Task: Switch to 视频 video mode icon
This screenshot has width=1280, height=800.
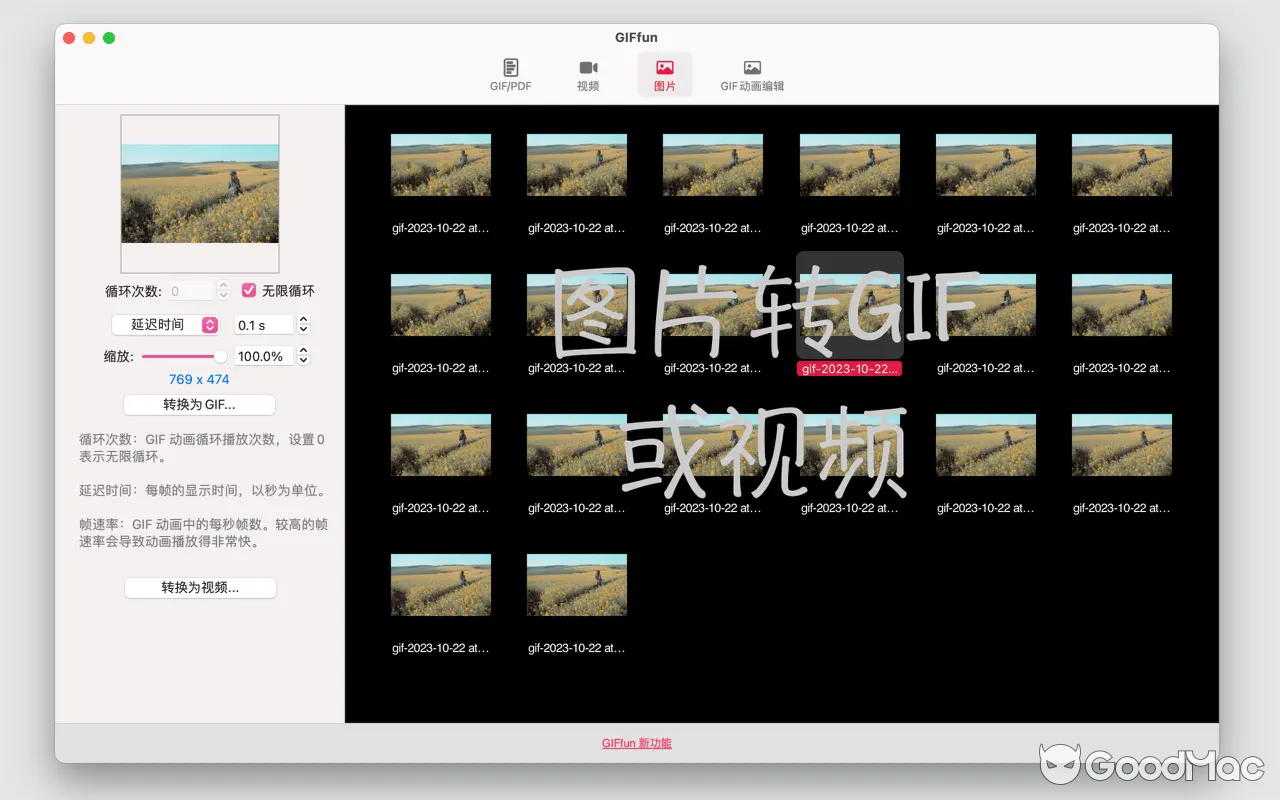Action: click(x=588, y=74)
